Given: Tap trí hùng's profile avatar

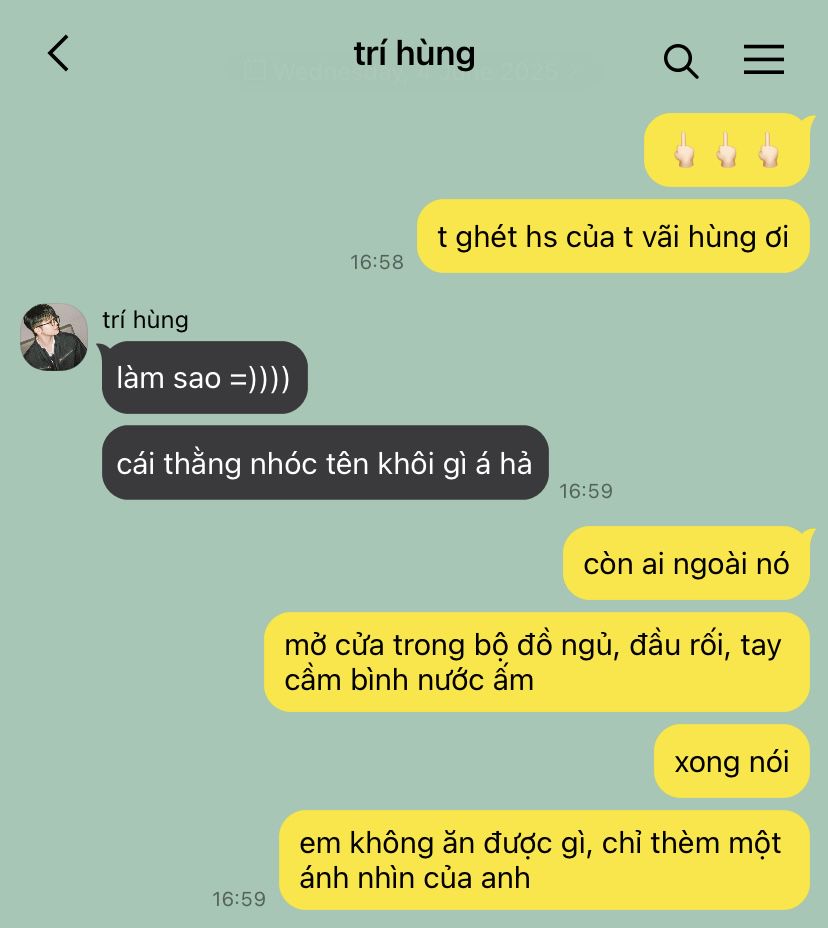Looking at the screenshot, I should coord(54,337).
